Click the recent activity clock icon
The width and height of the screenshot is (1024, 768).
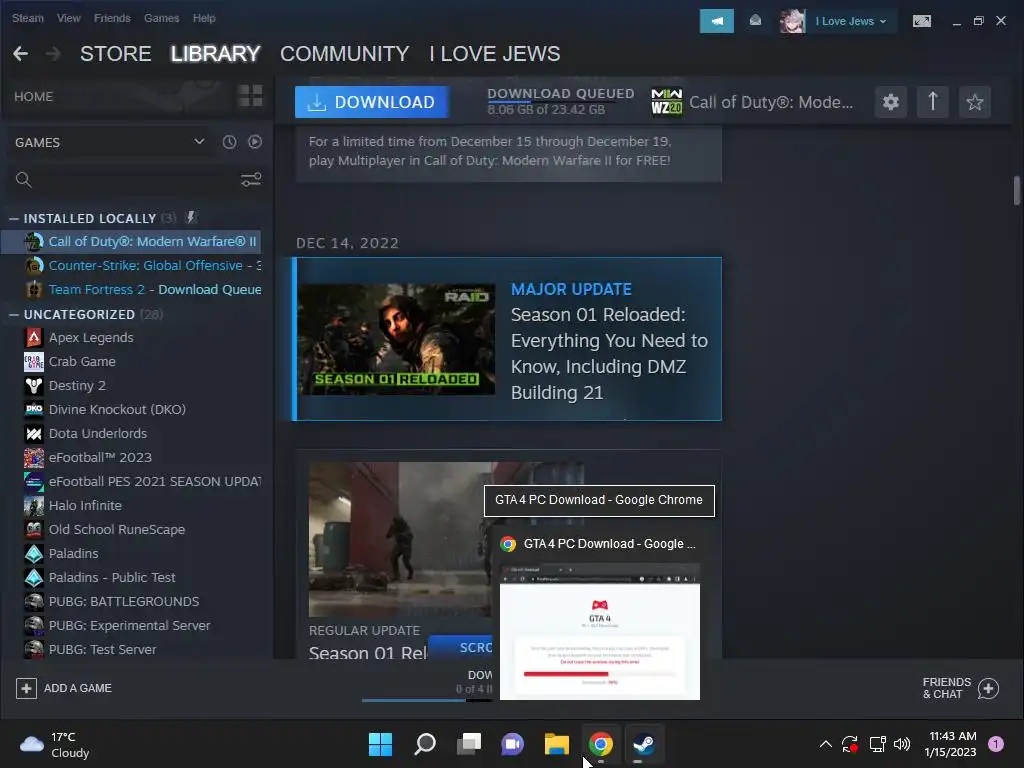click(x=229, y=142)
